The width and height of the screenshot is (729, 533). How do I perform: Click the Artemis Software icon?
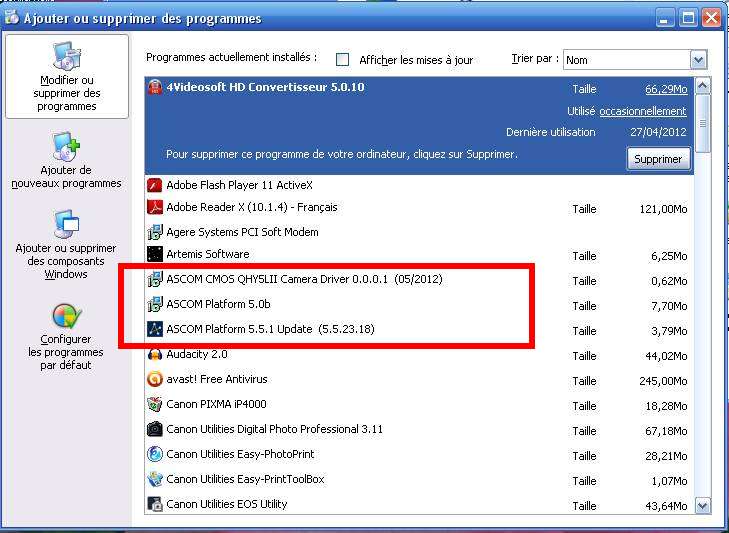(x=155, y=254)
